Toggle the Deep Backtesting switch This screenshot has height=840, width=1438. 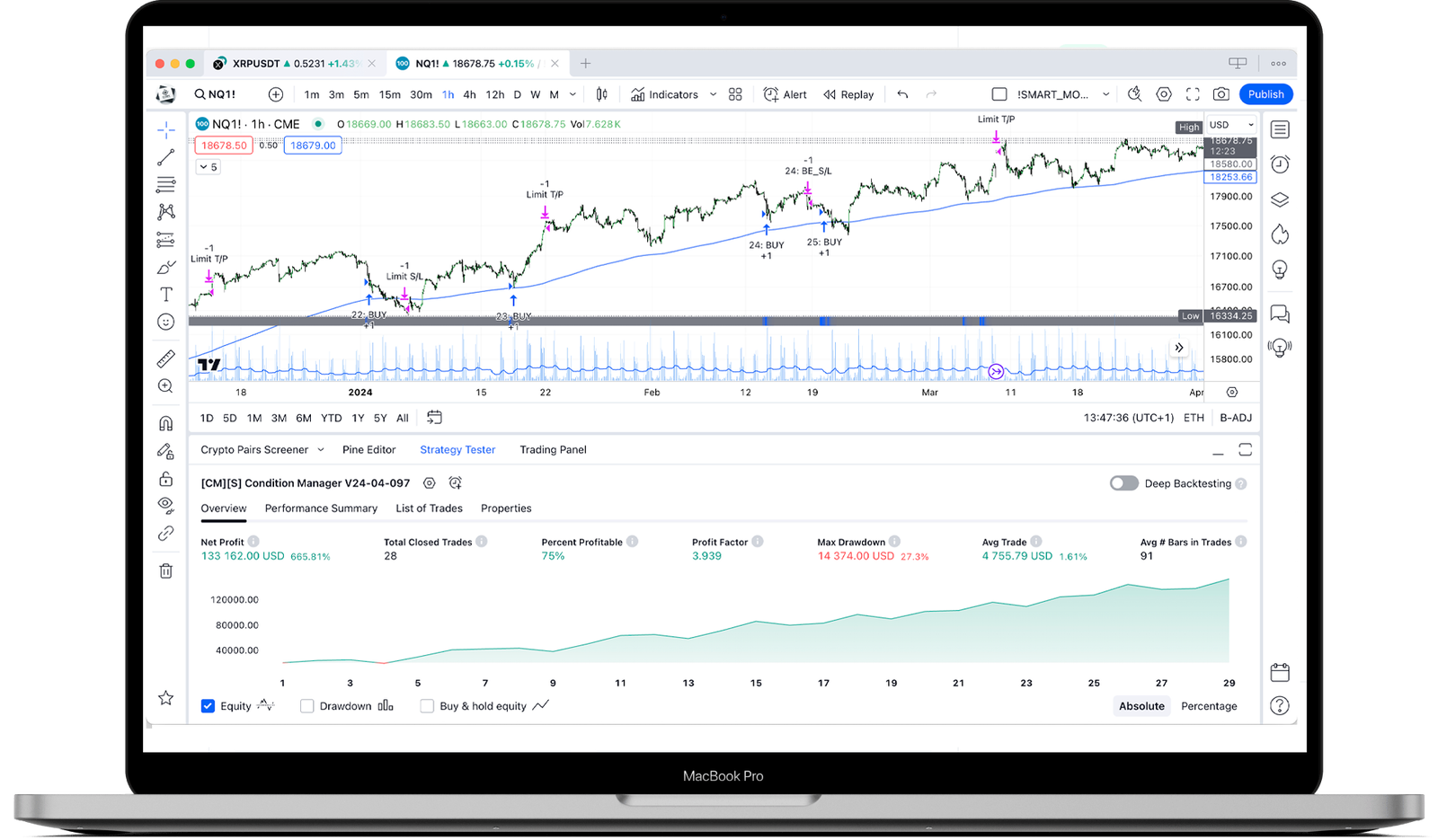pos(1124,483)
